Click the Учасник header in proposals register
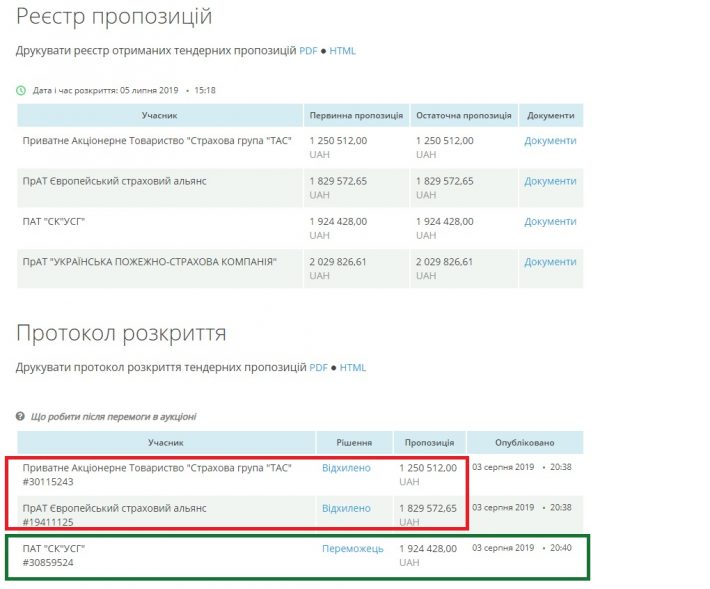710x589 pixels. [159, 115]
